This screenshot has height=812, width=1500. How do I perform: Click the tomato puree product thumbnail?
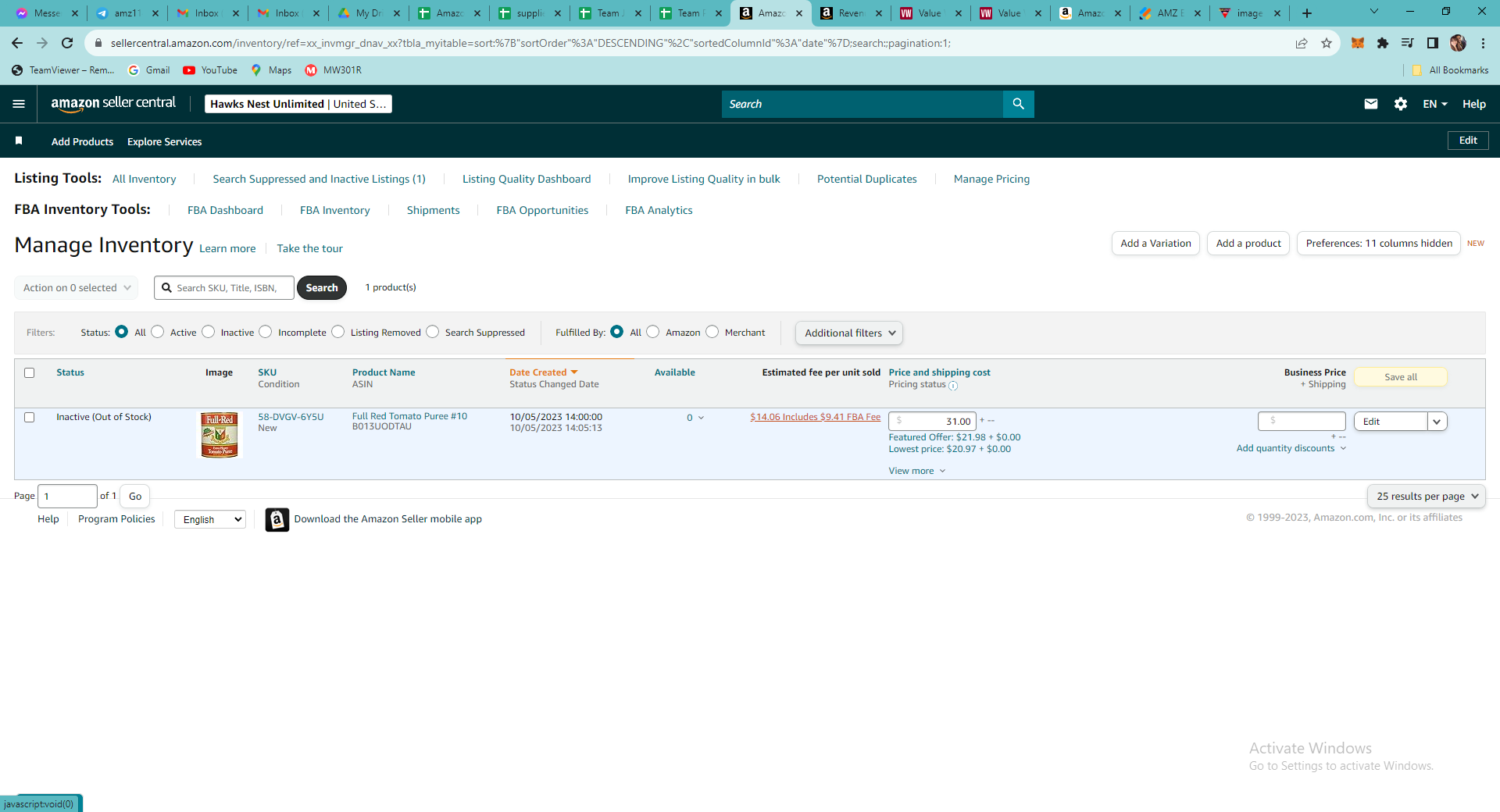point(220,435)
